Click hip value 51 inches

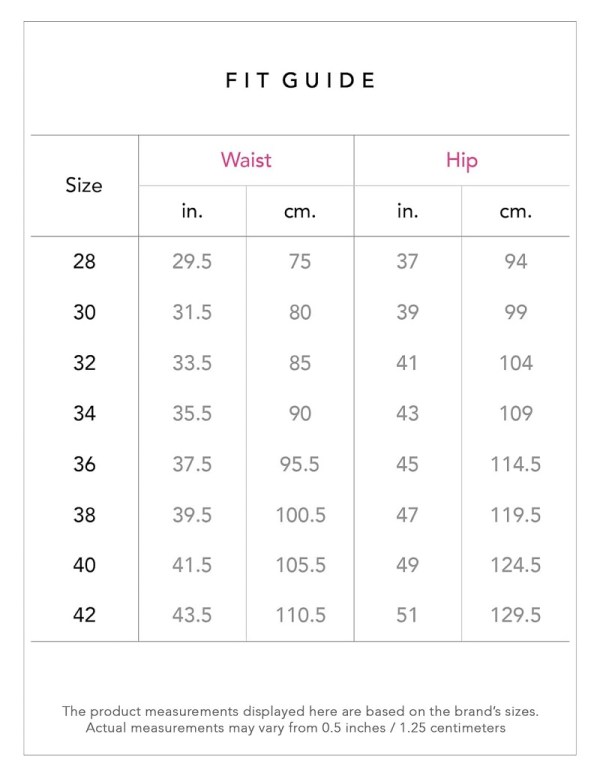tap(407, 615)
